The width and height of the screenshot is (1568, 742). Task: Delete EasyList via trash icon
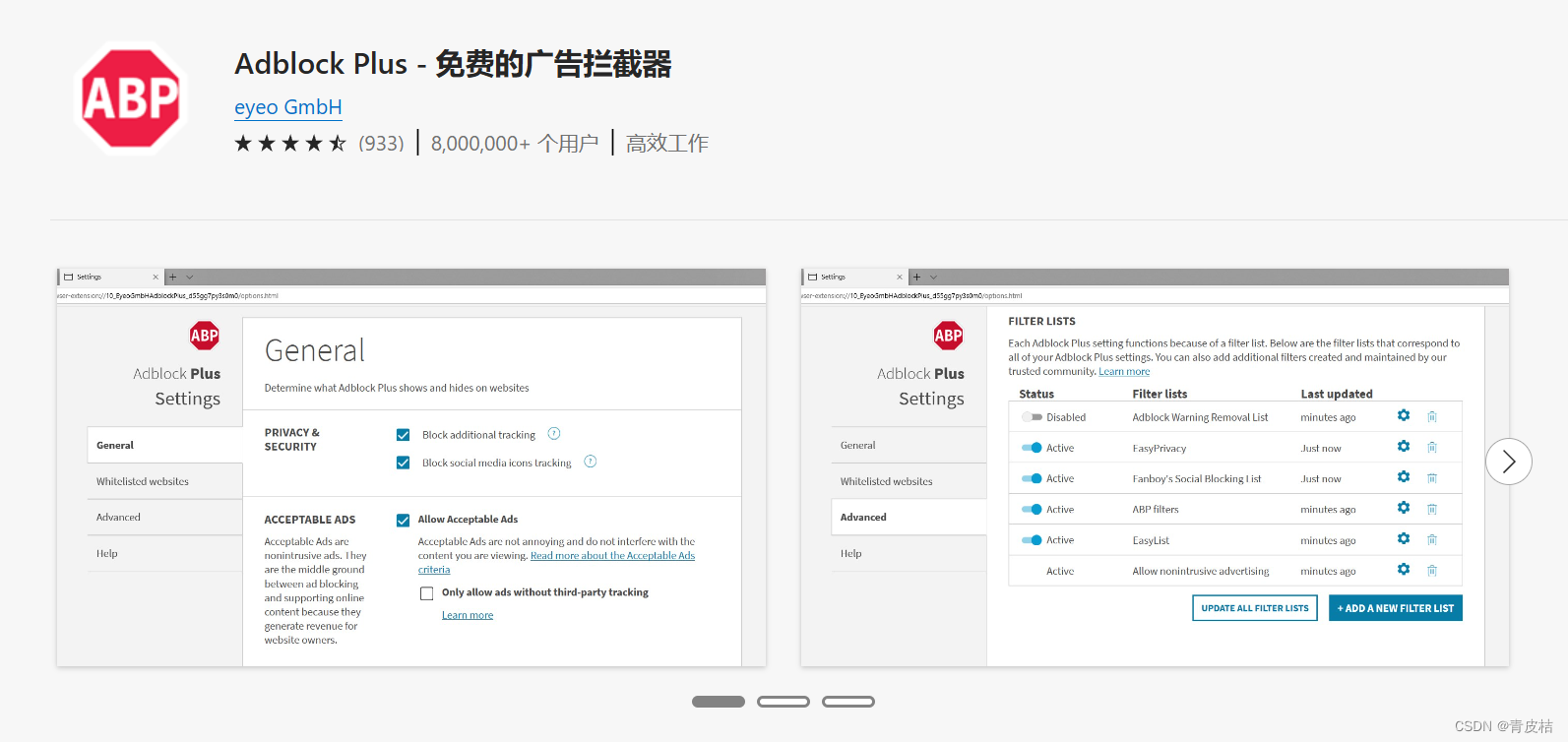coord(1432,540)
